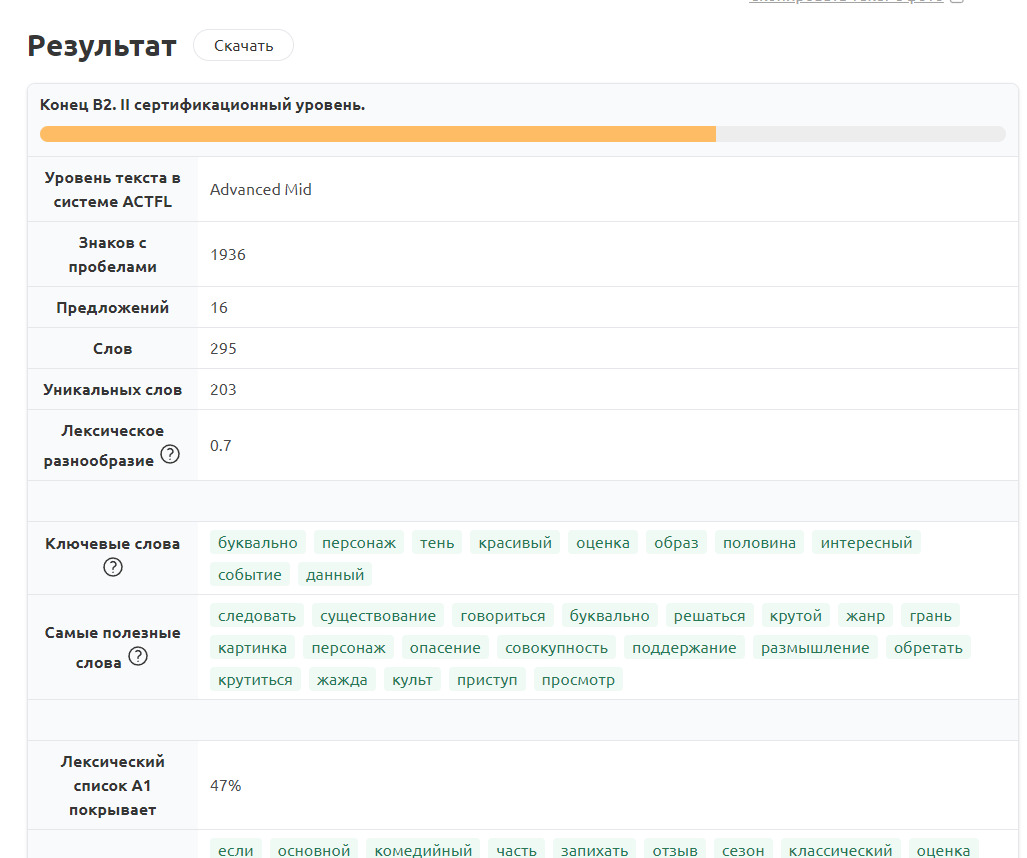Click the keyword tag красивый
This screenshot has height=858, width=1027.
pyautogui.click(x=515, y=543)
